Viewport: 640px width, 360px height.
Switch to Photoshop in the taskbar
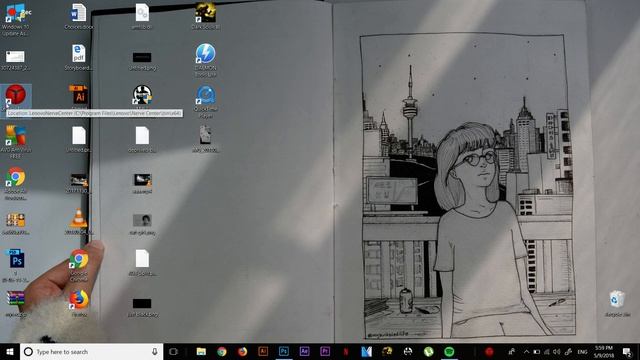coord(284,351)
